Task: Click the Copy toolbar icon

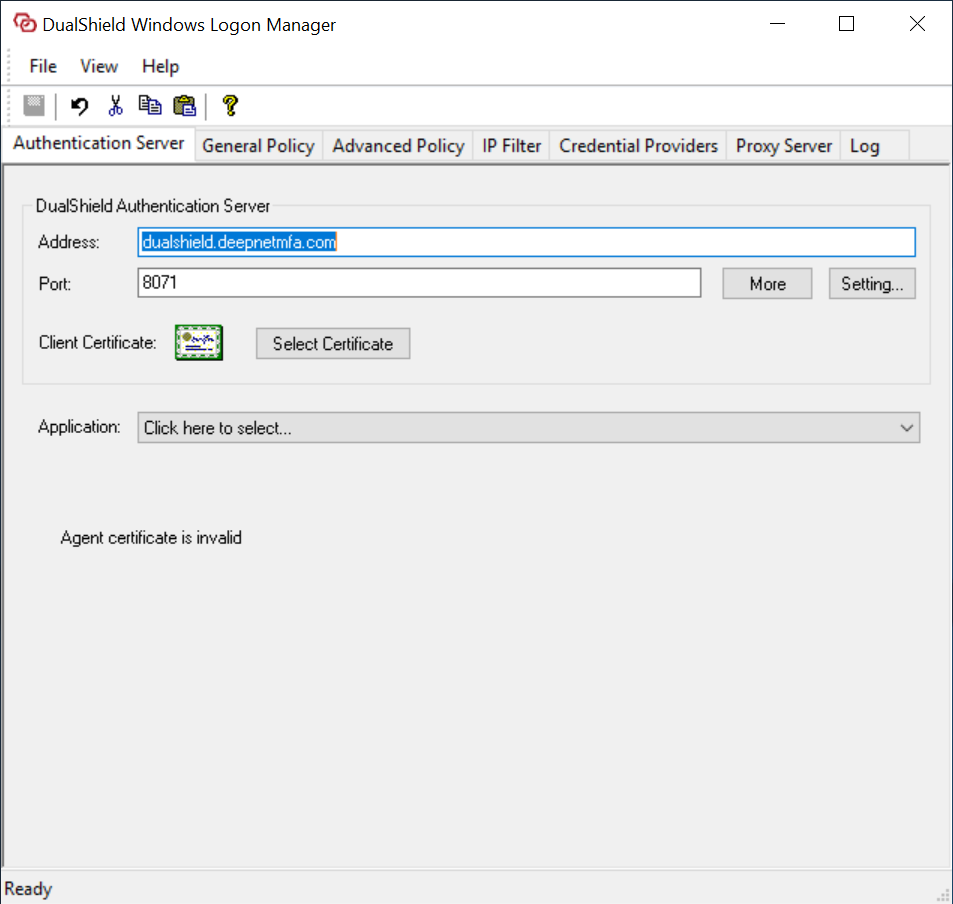Action: click(150, 105)
